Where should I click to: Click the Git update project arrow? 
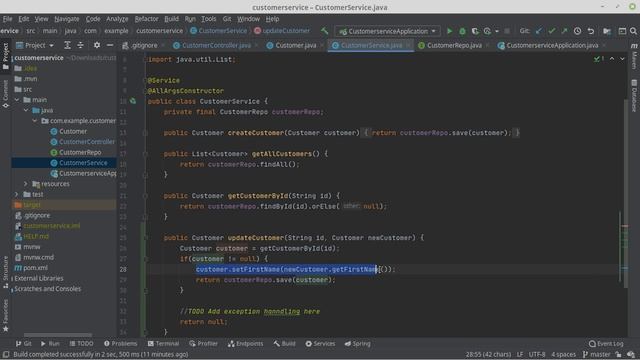(539, 31)
